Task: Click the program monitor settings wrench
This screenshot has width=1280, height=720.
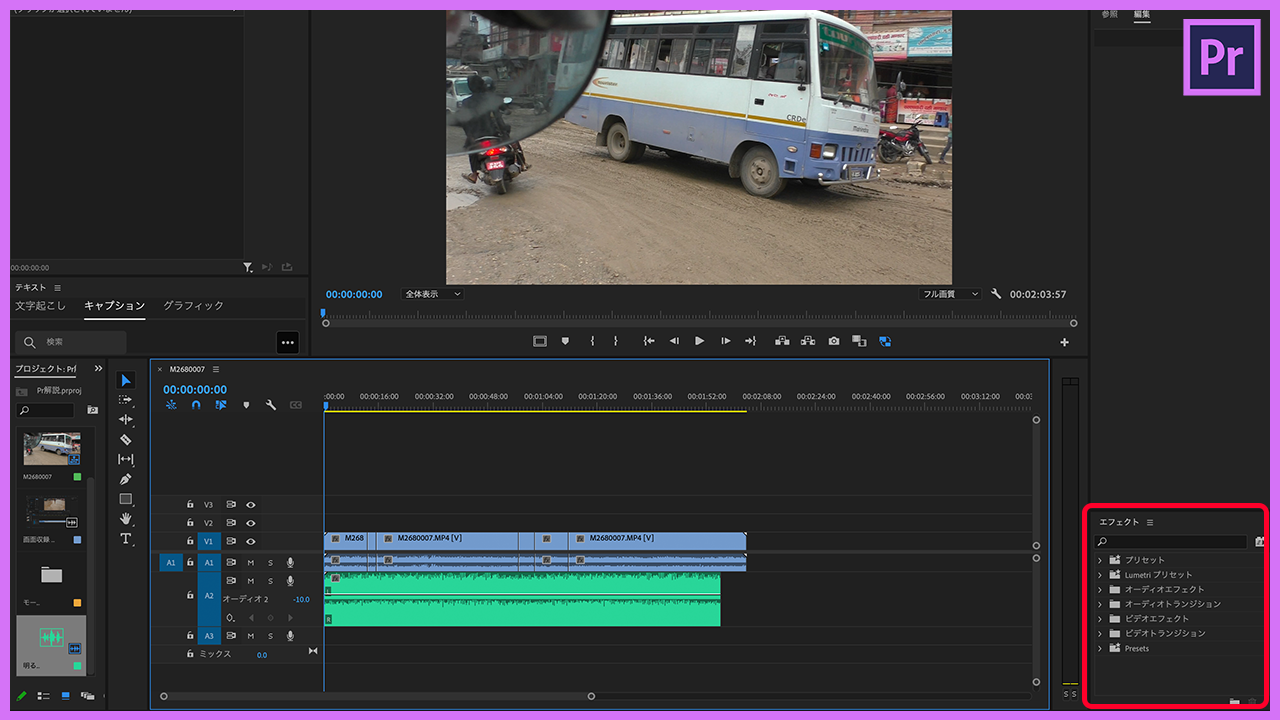Action: pyautogui.click(x=996, y=294)
